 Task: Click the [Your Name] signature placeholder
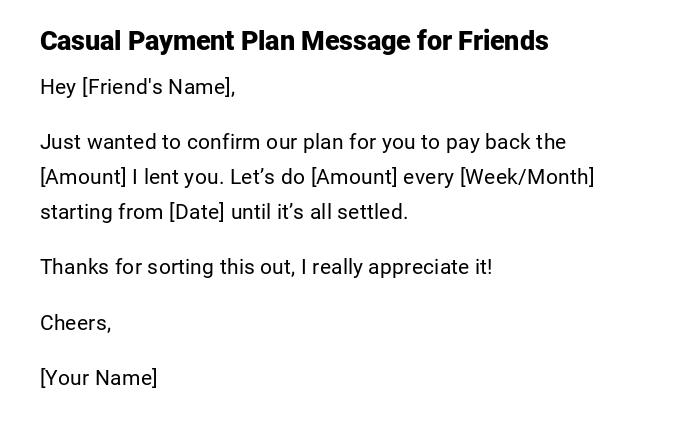pos(98,378)
